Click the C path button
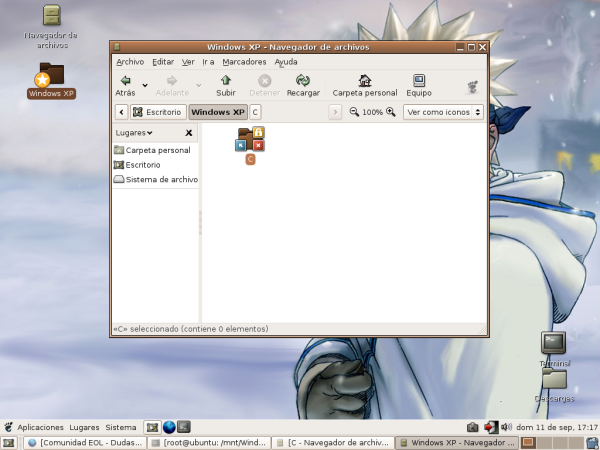Screen dimensions: 600x450 pos(255,112)
